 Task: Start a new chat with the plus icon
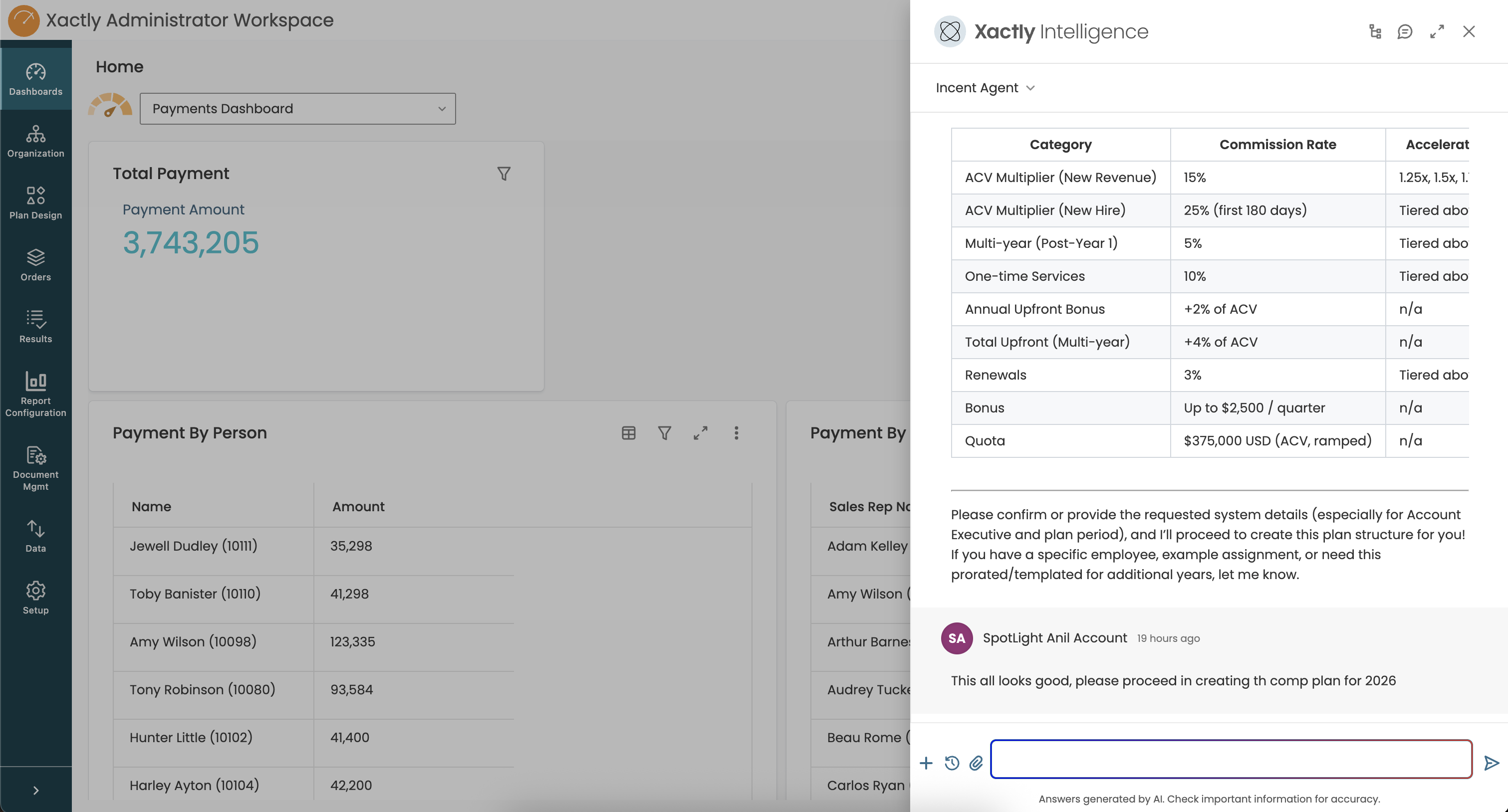coord(926,763)
